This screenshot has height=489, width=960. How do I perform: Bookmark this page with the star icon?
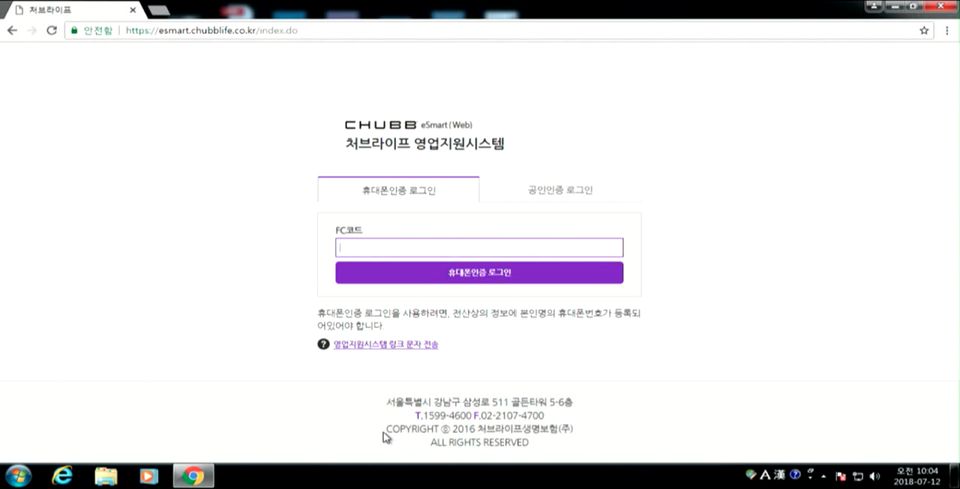pyautogui.click(x=924, y=31)
